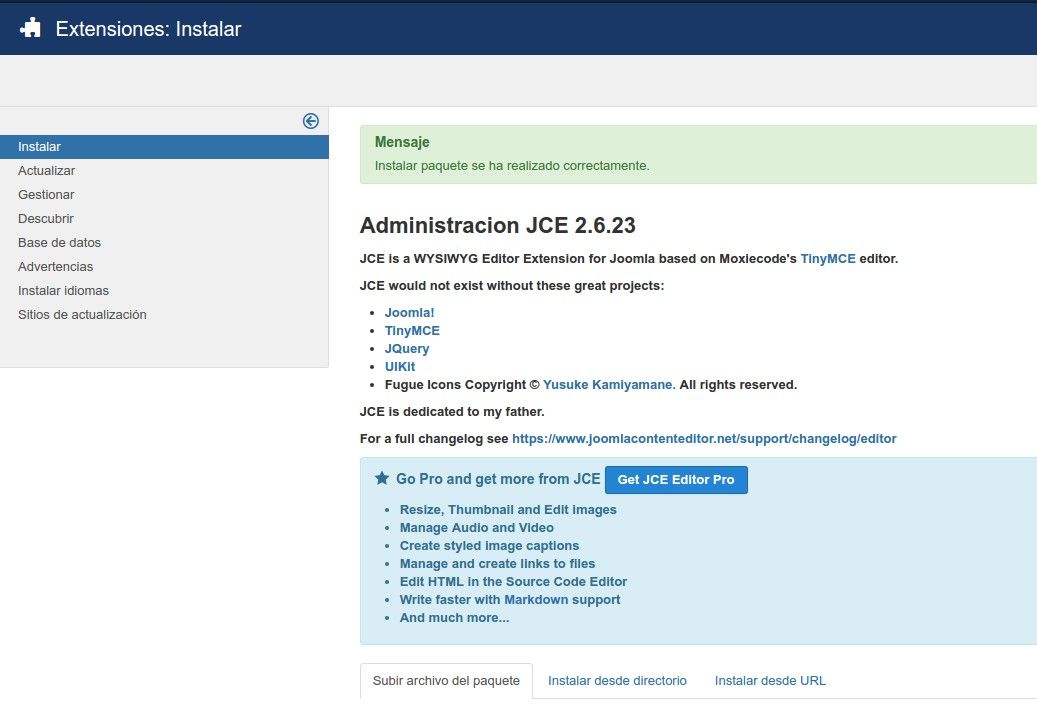Click 'Edit HTML in the Source Code Editor' item
This screenshot has width=1037, height=727.
click(513, 581)
